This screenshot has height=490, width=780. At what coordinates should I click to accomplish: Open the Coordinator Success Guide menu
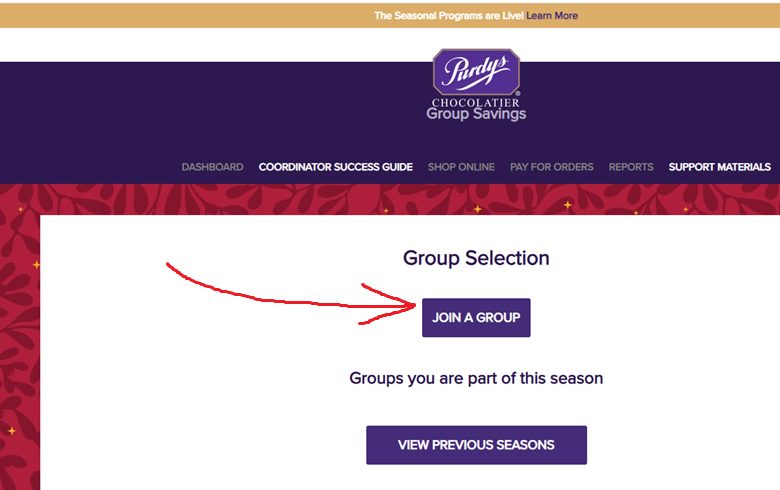click(335, 167)
